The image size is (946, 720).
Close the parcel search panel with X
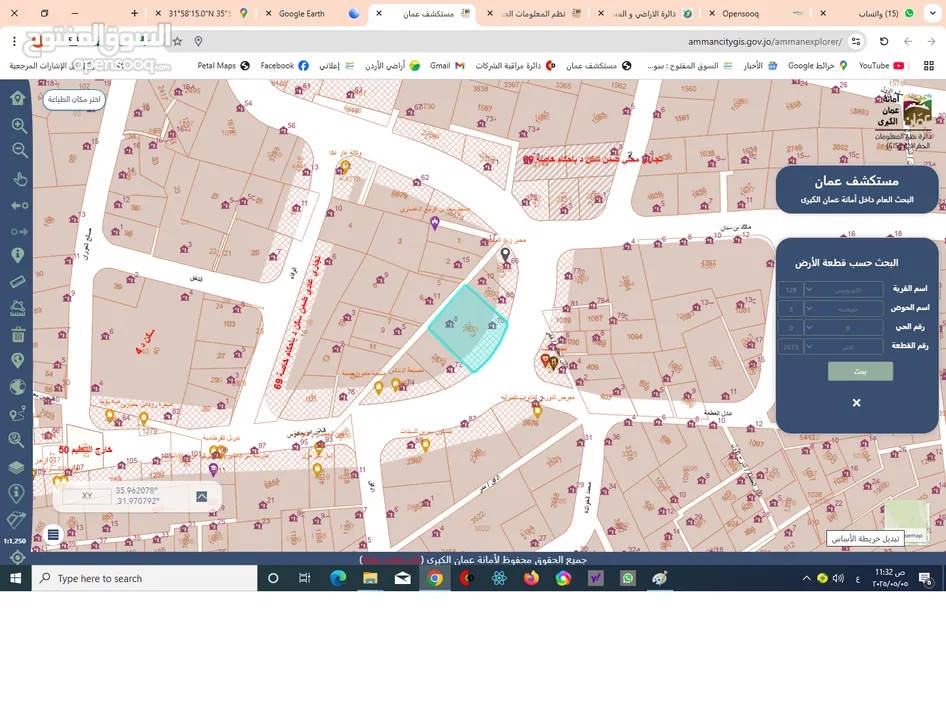[856, 403]
